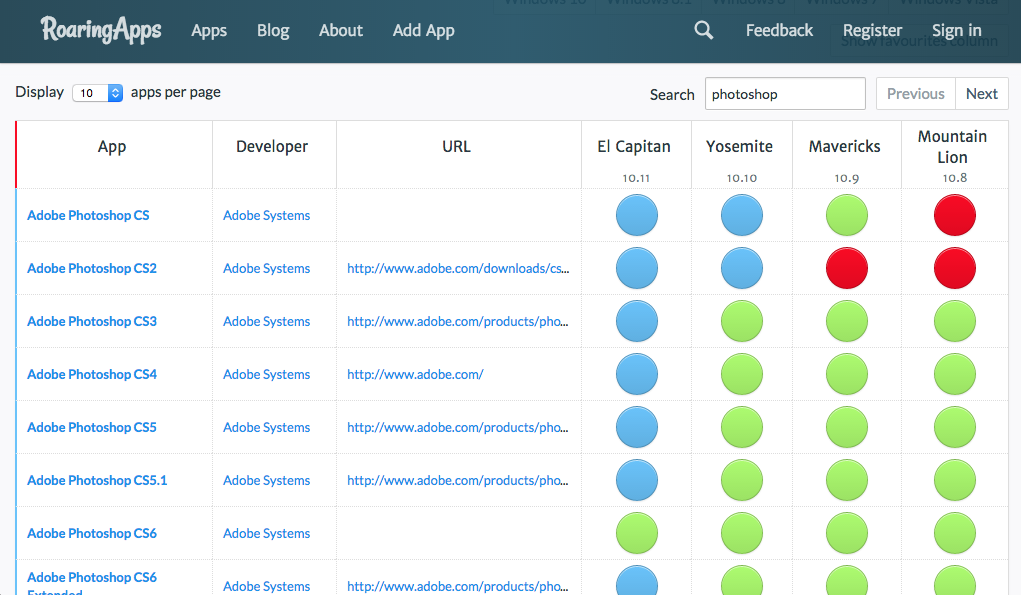Sort table by the App column header
Image resolution: width=1021 pixels, height=595 pixels.
(112, 154)
